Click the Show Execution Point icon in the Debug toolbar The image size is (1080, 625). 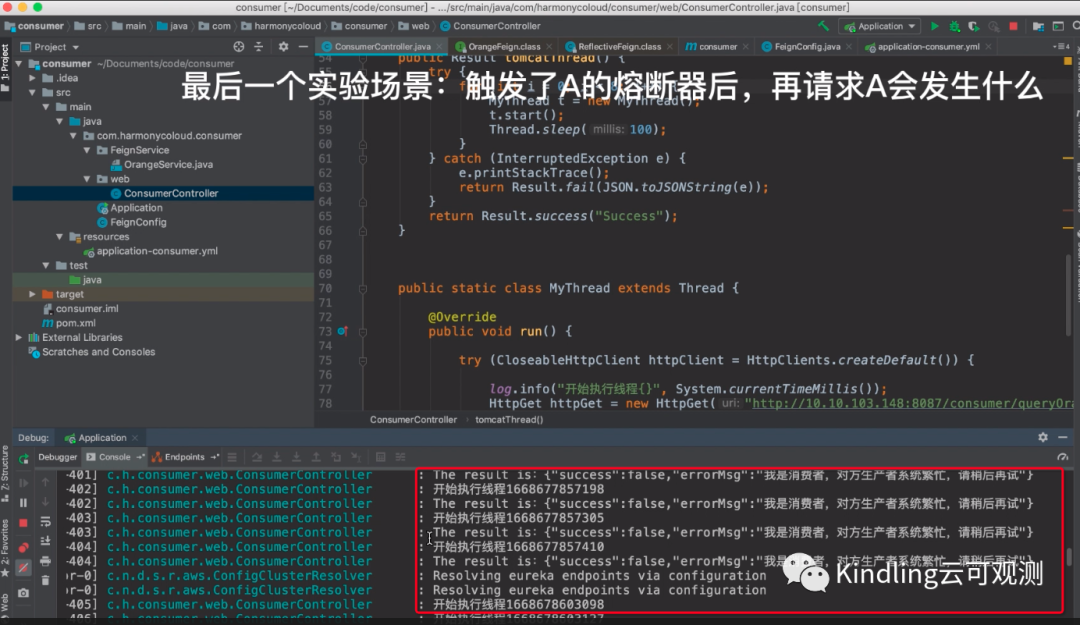pos(232,457)
